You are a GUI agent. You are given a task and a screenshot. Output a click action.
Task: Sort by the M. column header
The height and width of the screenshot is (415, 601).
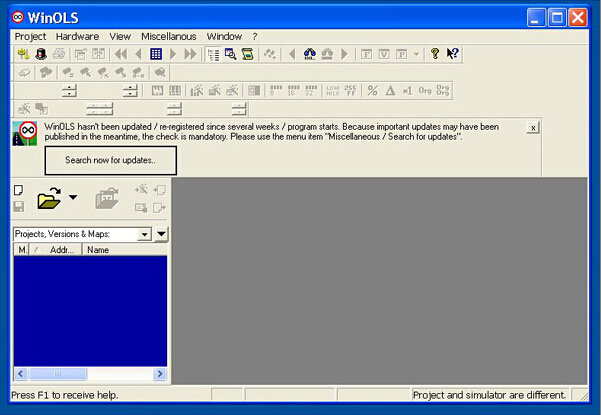(x=21, y=250)
